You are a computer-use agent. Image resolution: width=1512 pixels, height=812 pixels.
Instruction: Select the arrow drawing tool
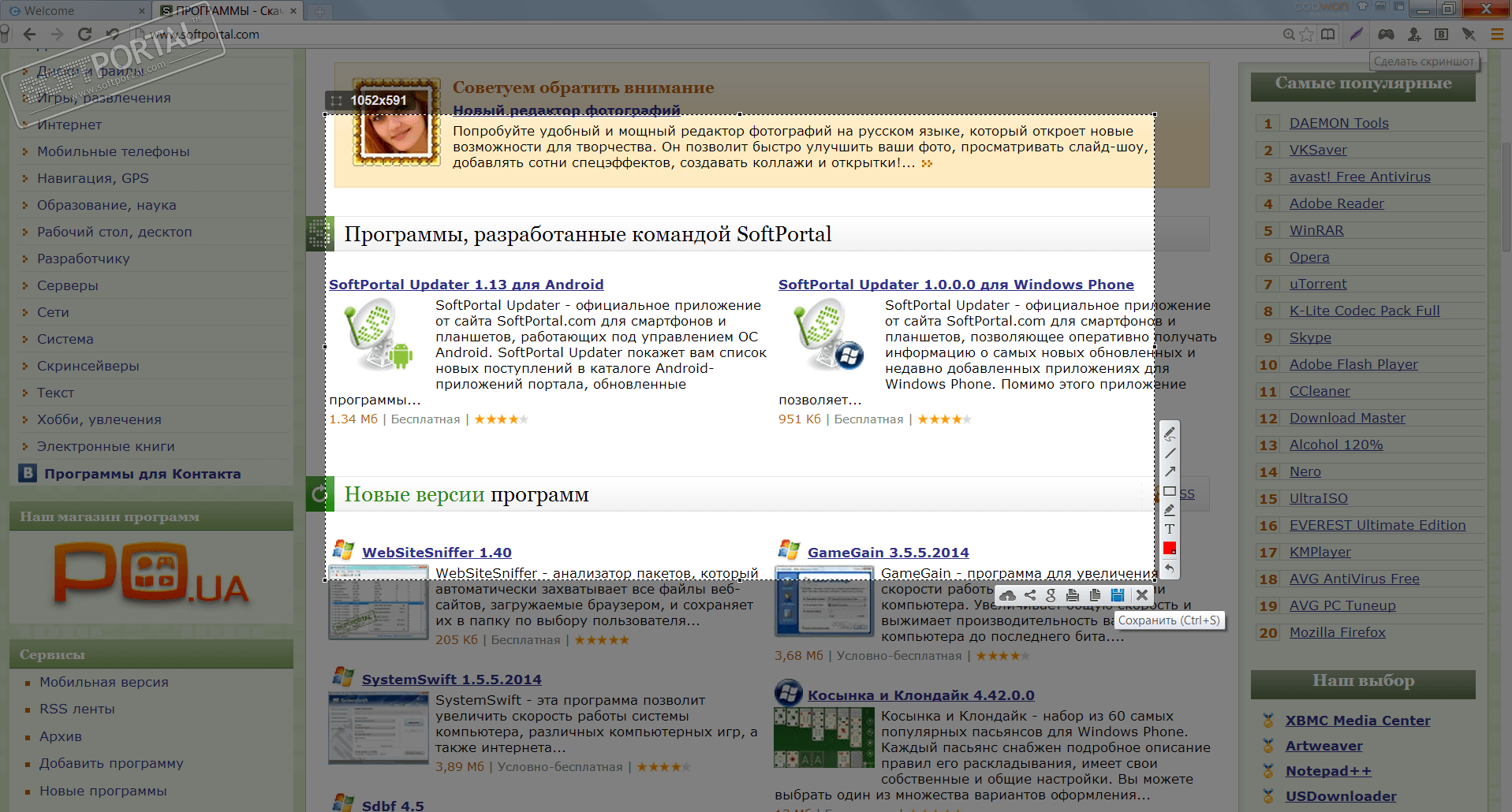(1170, 471)
